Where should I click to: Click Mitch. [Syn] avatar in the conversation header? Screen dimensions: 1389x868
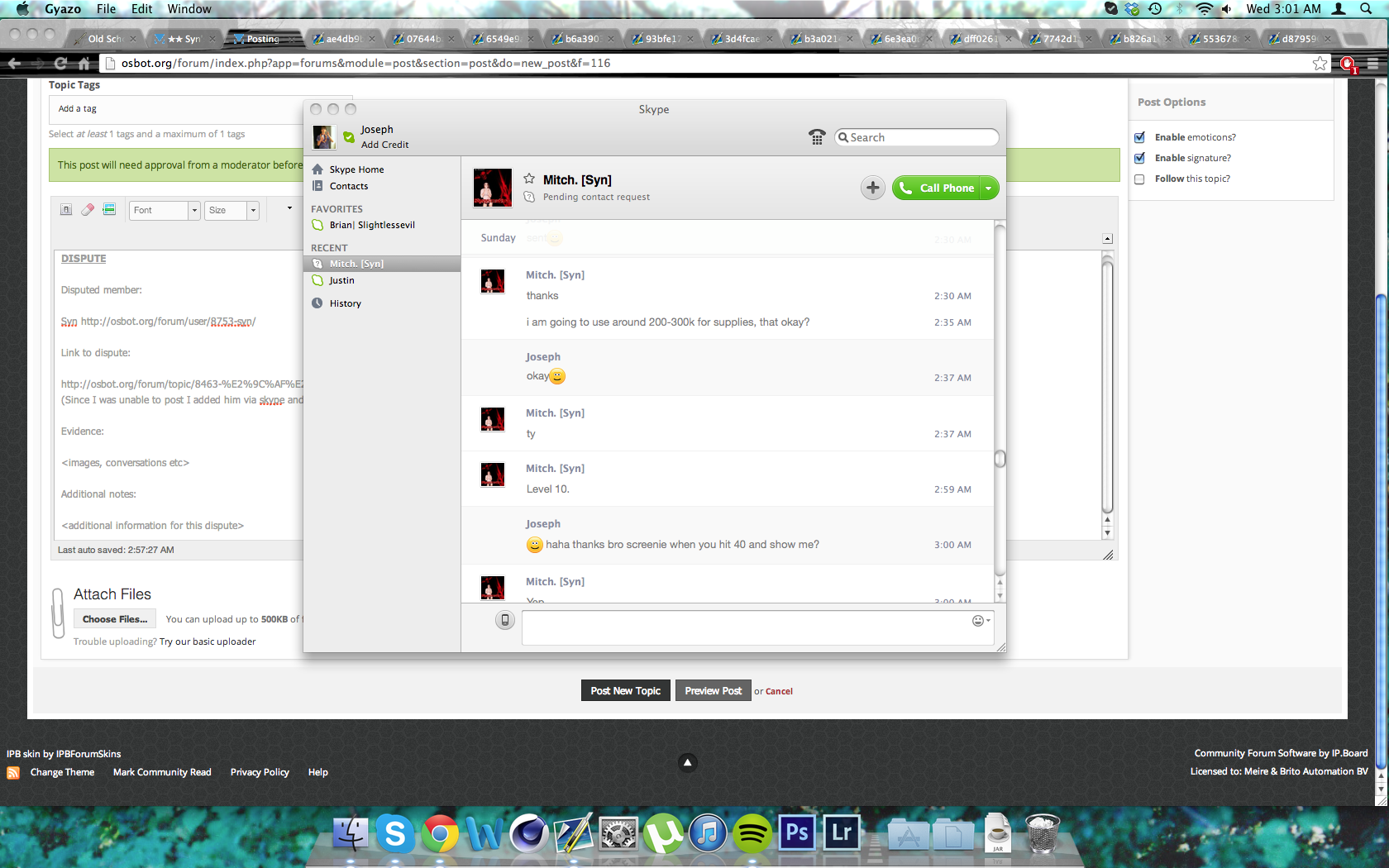[492, 188]
